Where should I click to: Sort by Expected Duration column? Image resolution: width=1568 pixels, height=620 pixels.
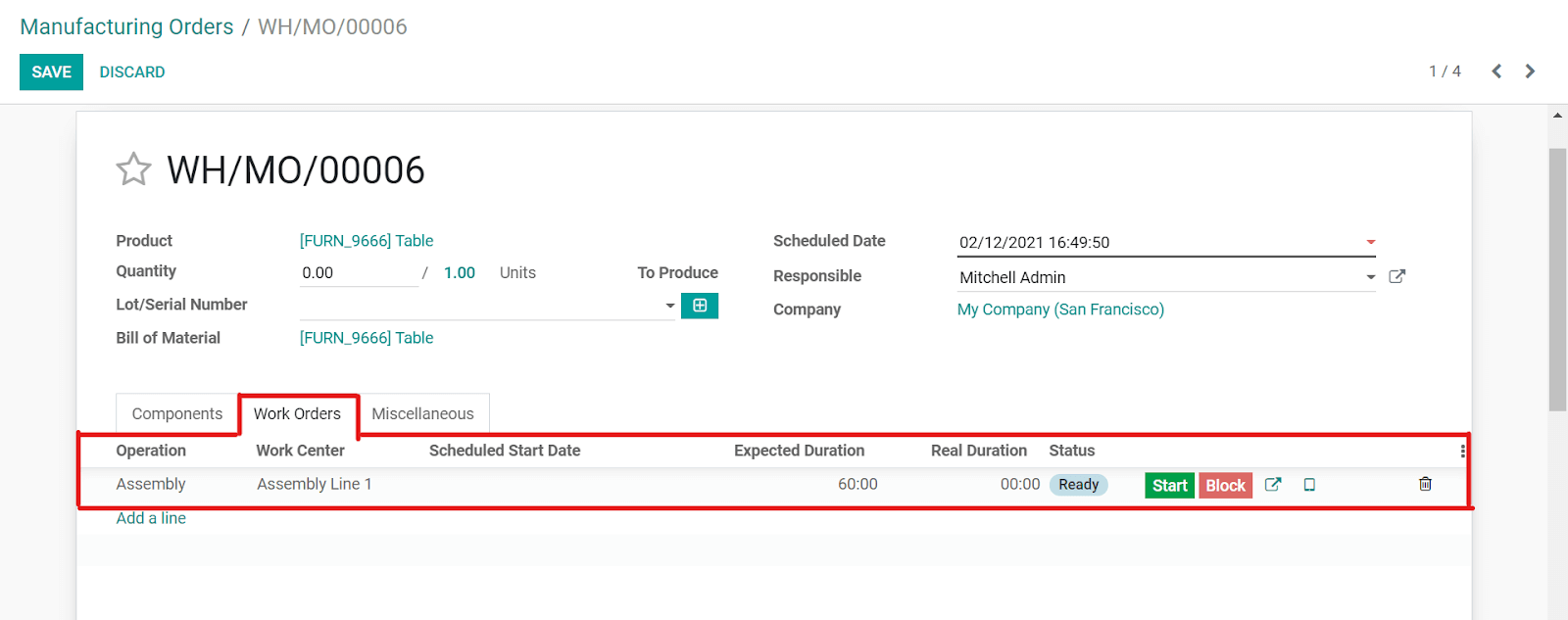click(x=800, y=451)
